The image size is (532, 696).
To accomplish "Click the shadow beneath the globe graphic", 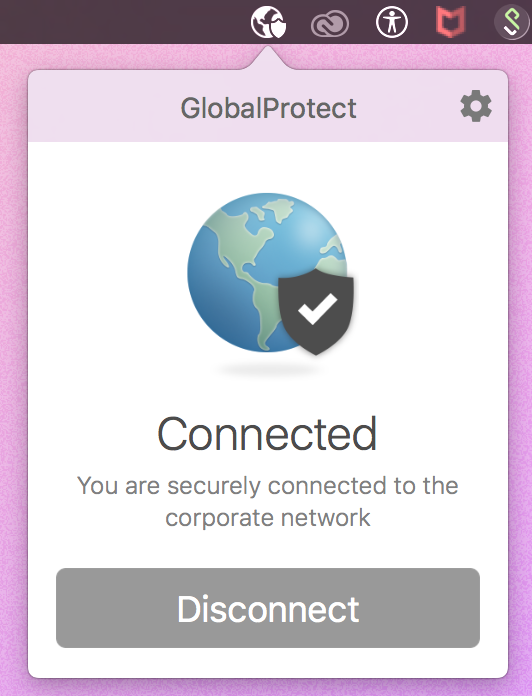I will click(x=267, y=369).
